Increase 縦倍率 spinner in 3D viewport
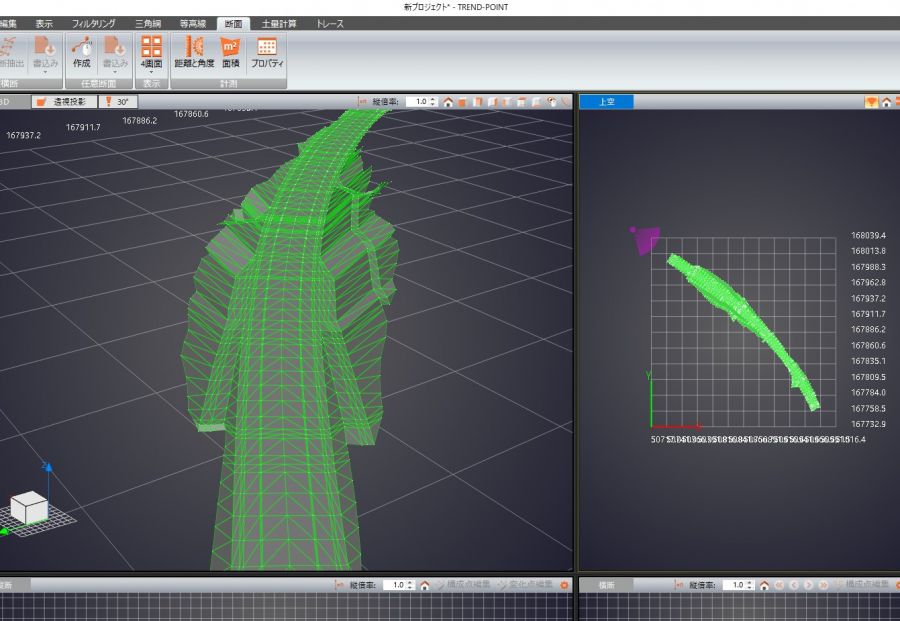Screen dimensions: 900x621 (433, 99)
